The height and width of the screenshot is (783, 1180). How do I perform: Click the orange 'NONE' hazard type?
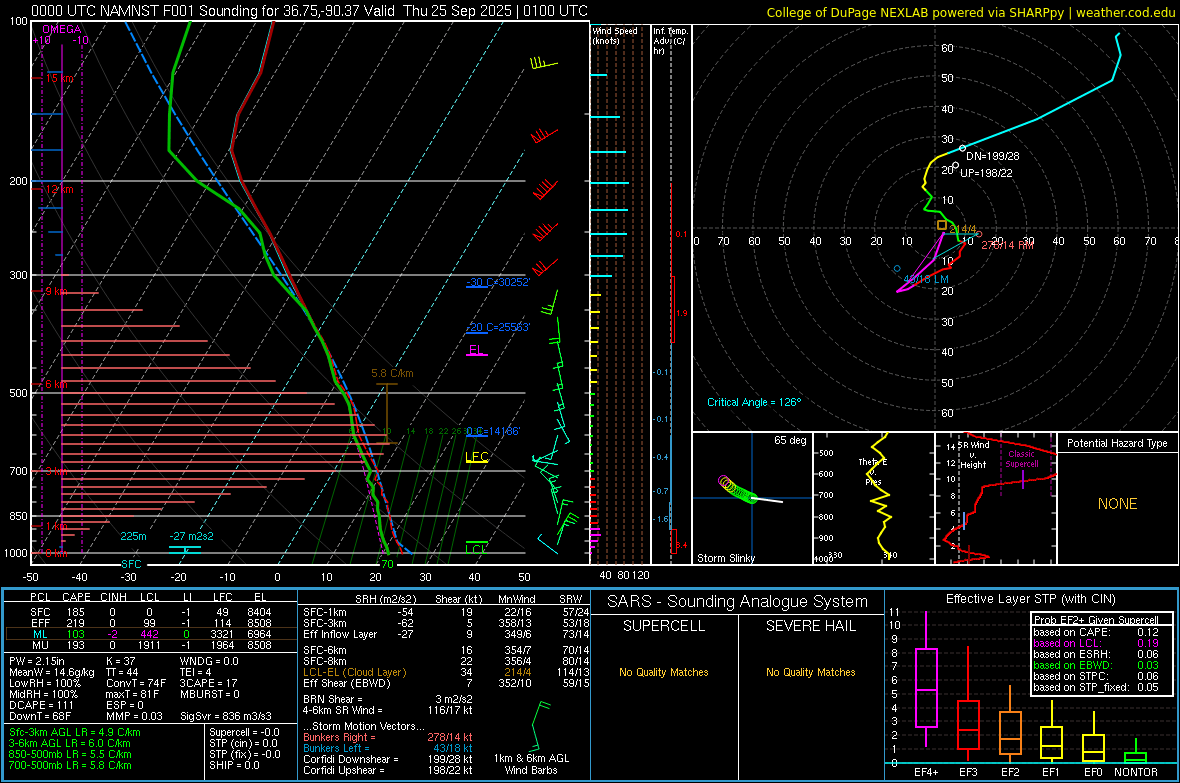point(1117,504)
